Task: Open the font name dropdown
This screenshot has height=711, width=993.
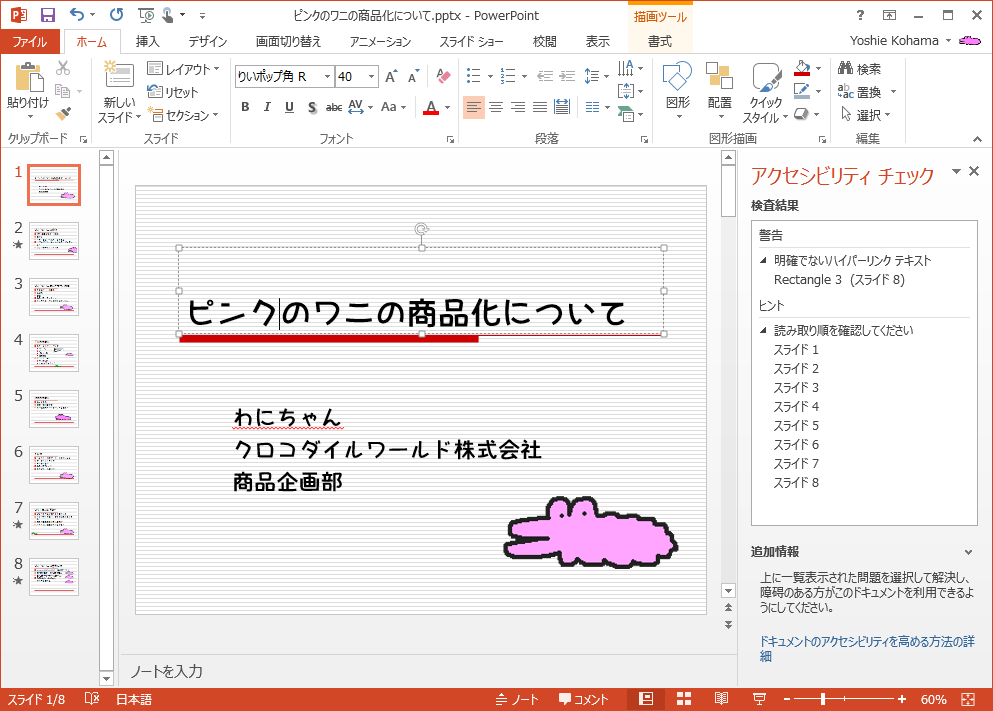Action: (327, 77)
